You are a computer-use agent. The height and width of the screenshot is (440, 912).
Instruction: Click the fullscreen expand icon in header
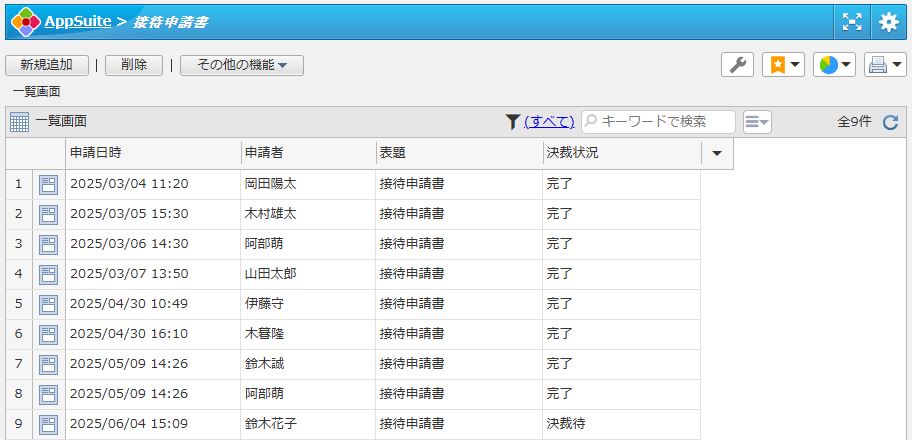[852, 22]
